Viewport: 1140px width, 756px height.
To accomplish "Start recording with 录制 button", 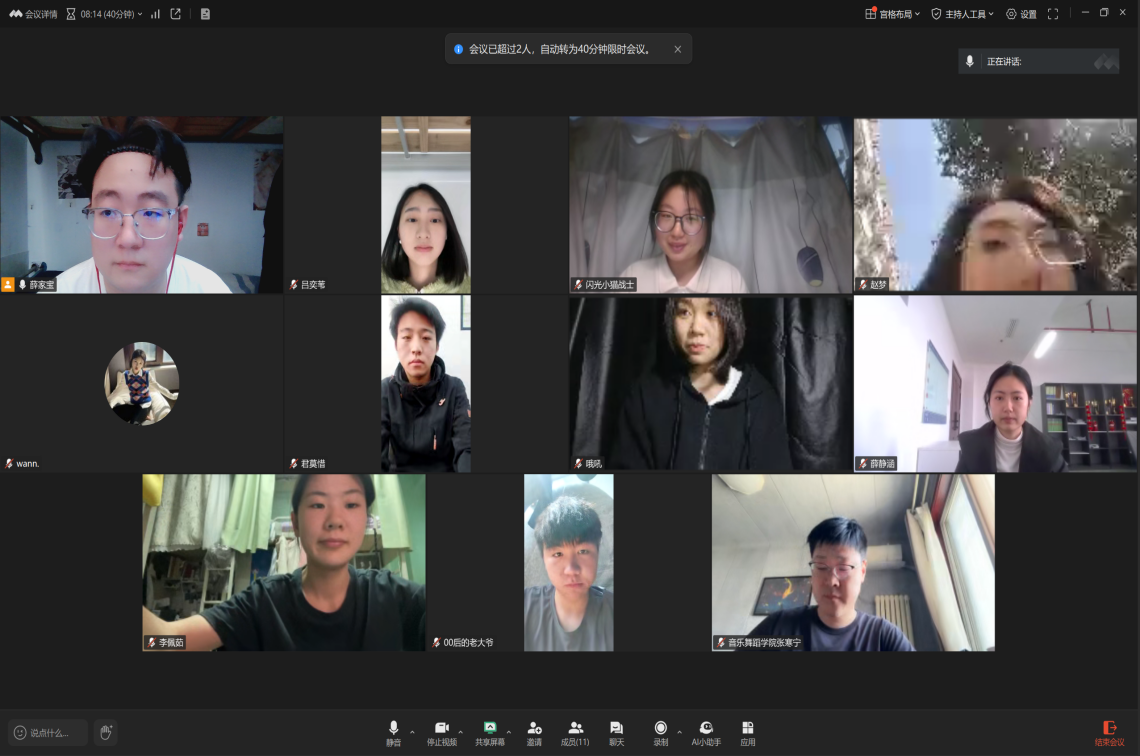I will tap(660, 732).
